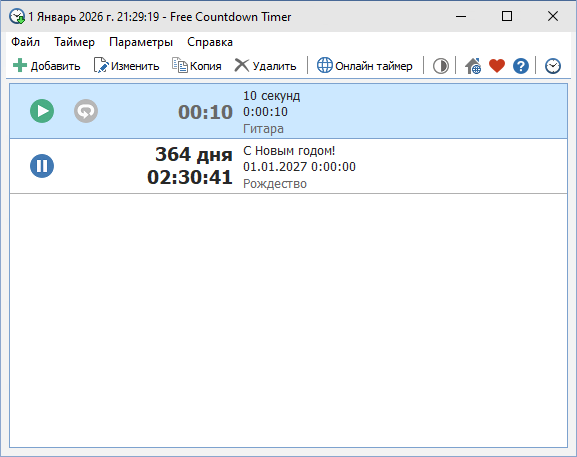577x457 pixels.
Task: Click the Копия toolbar button
Action: click(x=197, y=66)
